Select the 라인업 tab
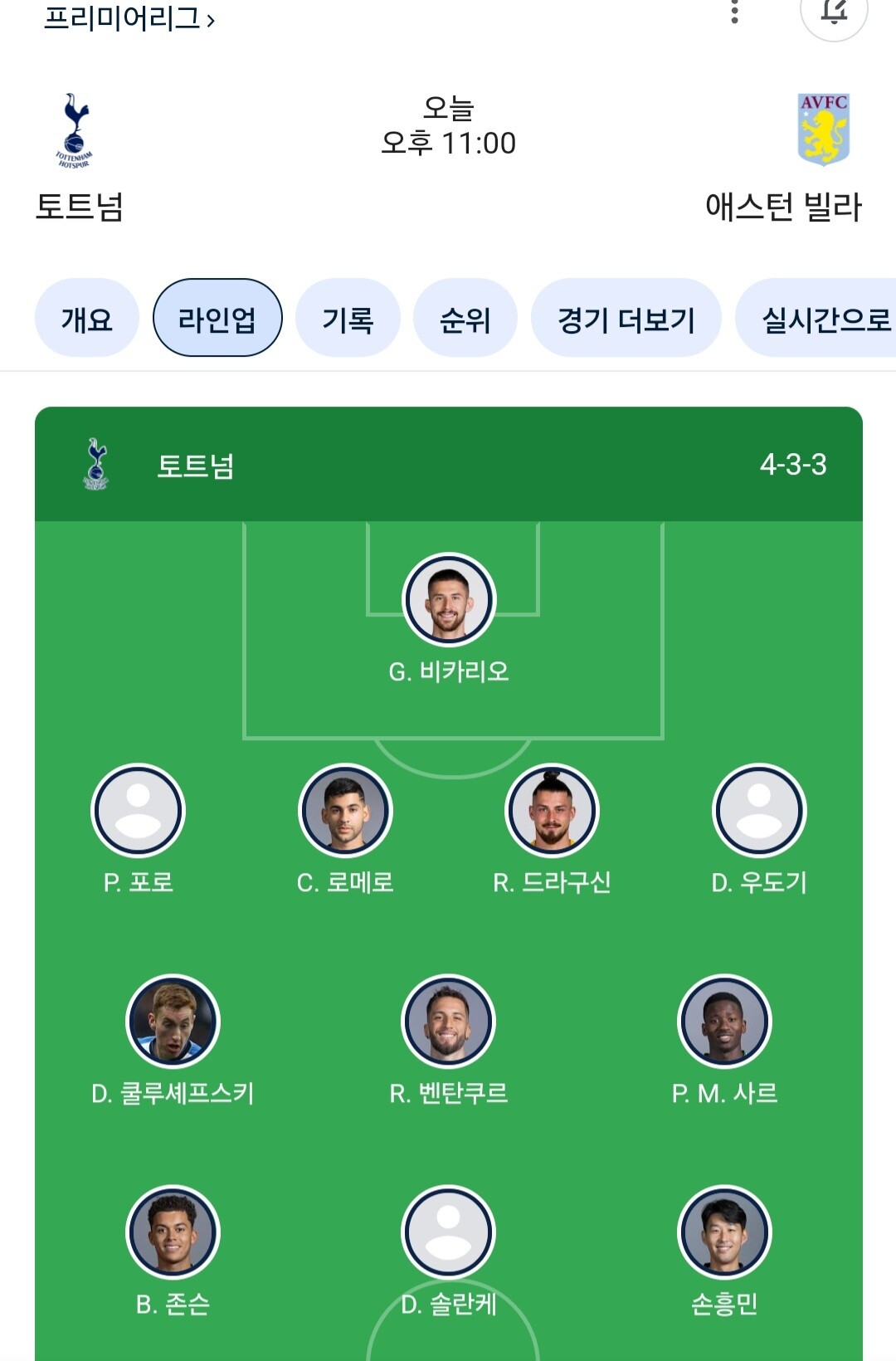 point(217,319)
